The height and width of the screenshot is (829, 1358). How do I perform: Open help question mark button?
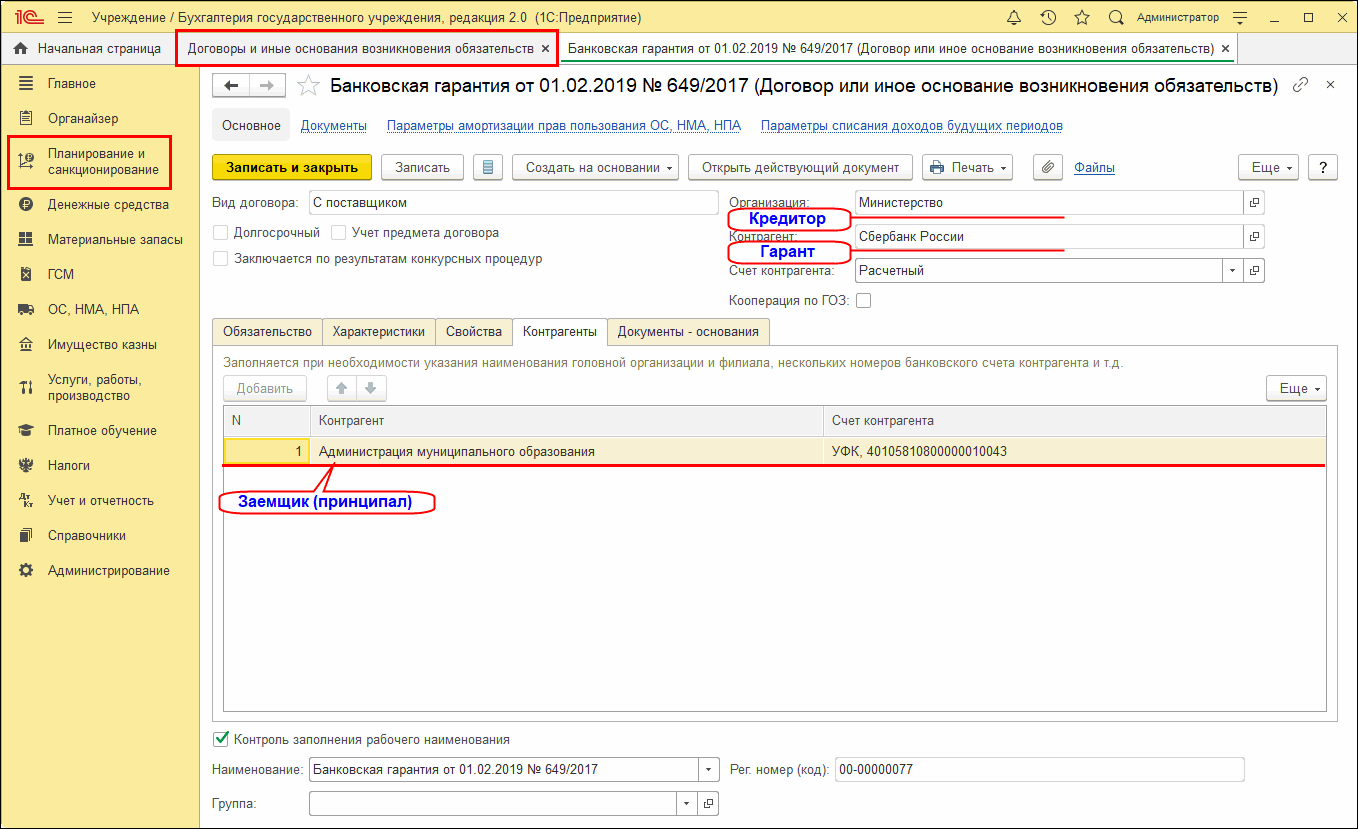[x=1323, y=167]
